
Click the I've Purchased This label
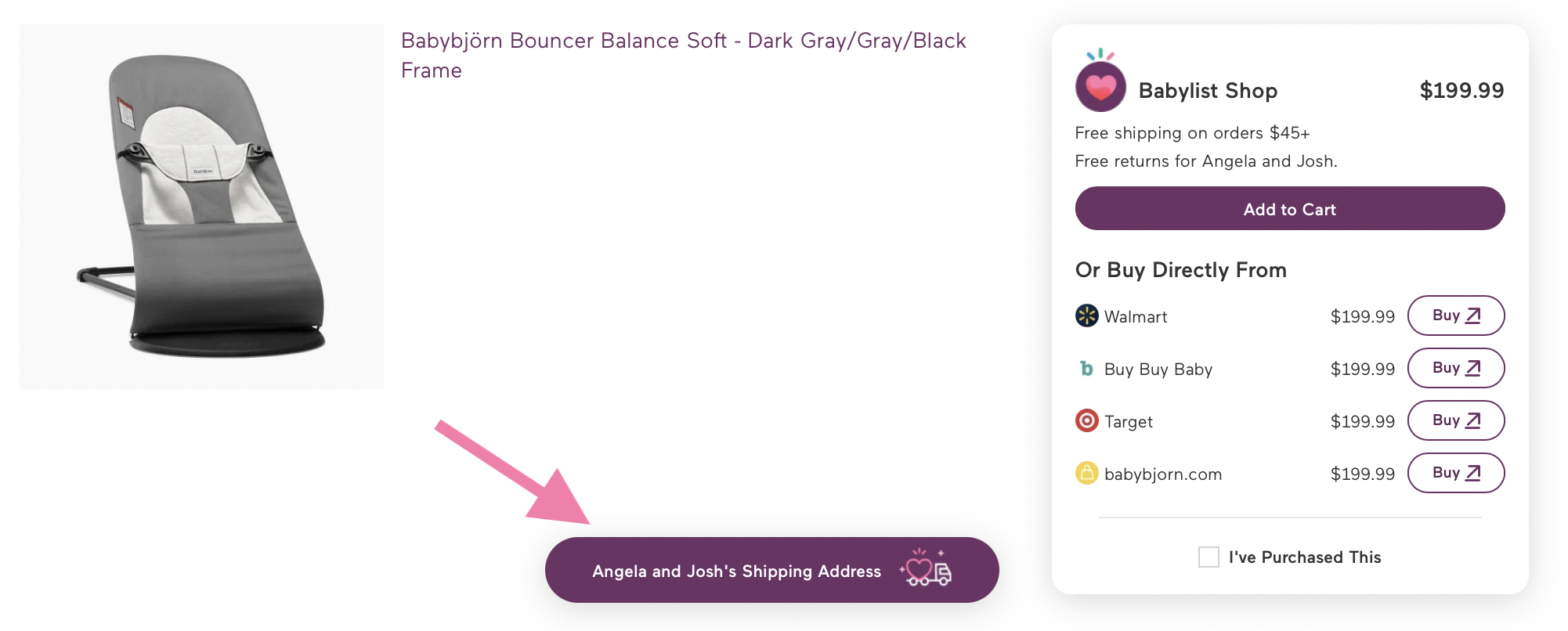[x=1304, y=557]
